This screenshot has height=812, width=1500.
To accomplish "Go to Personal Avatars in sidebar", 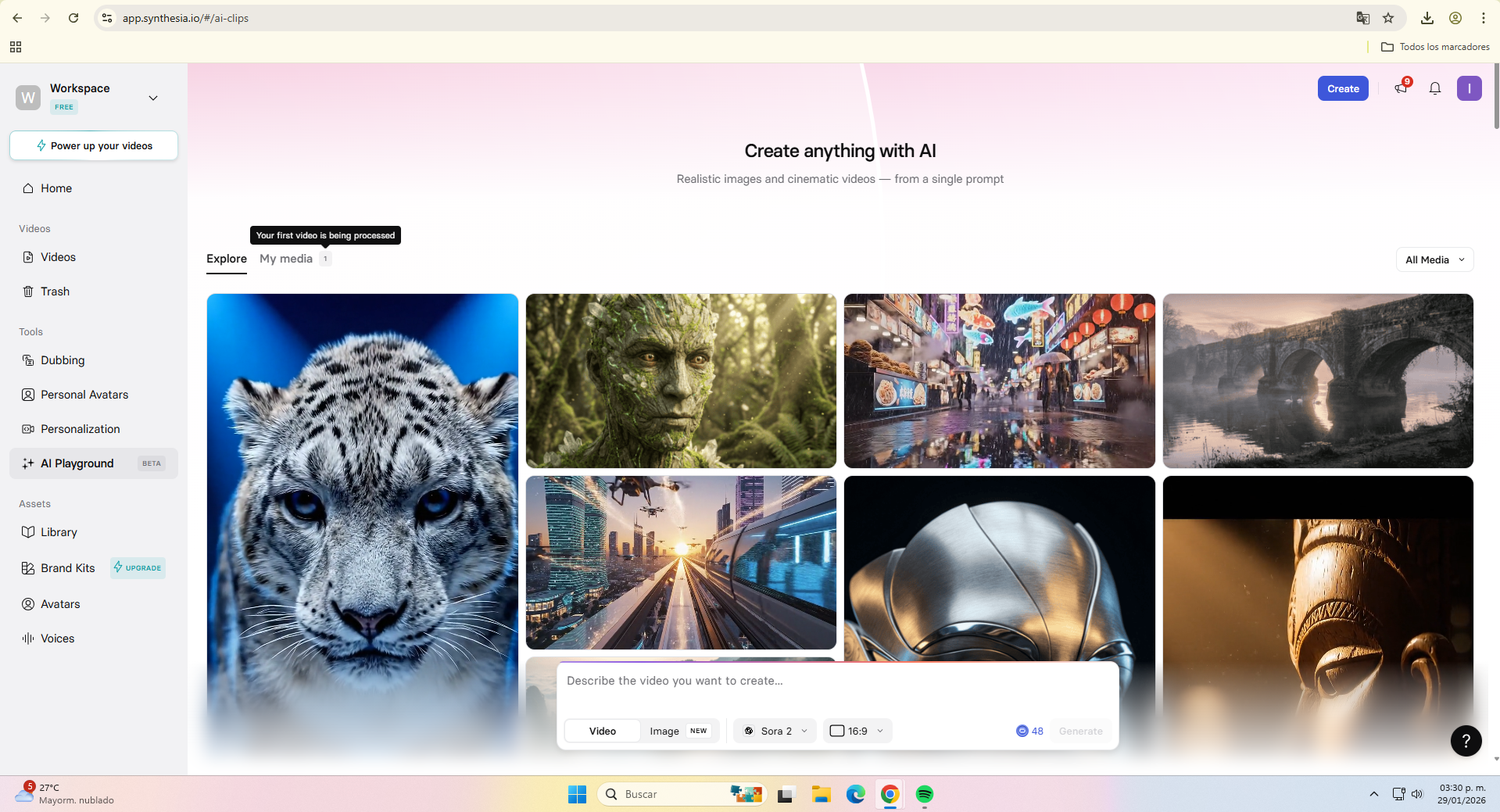I will click(x=84, y=395).
